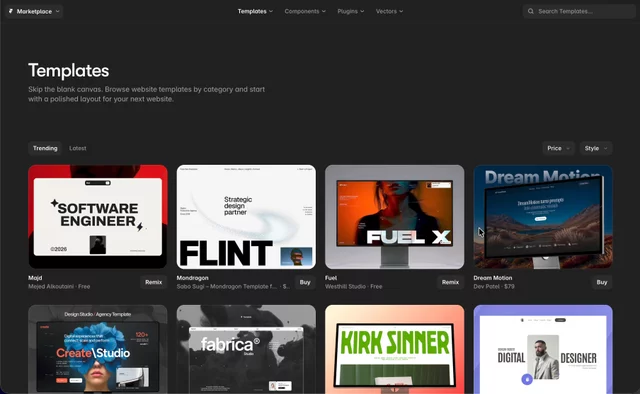This screenshot has width=640, height=394.
Task: Buy the Dream Motion template
Action: [602, 282]
